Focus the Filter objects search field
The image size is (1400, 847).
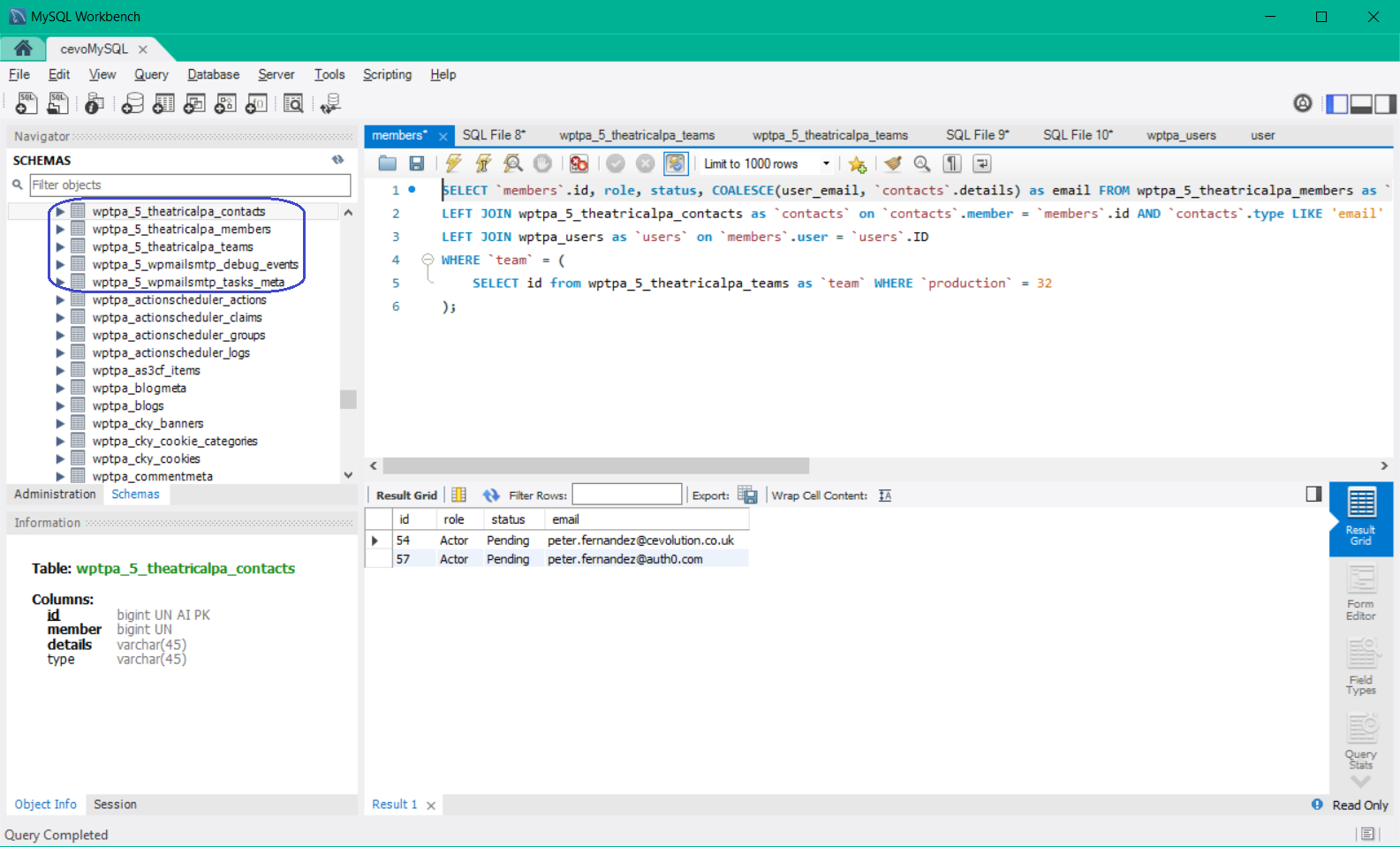click(x=190, y=185)
